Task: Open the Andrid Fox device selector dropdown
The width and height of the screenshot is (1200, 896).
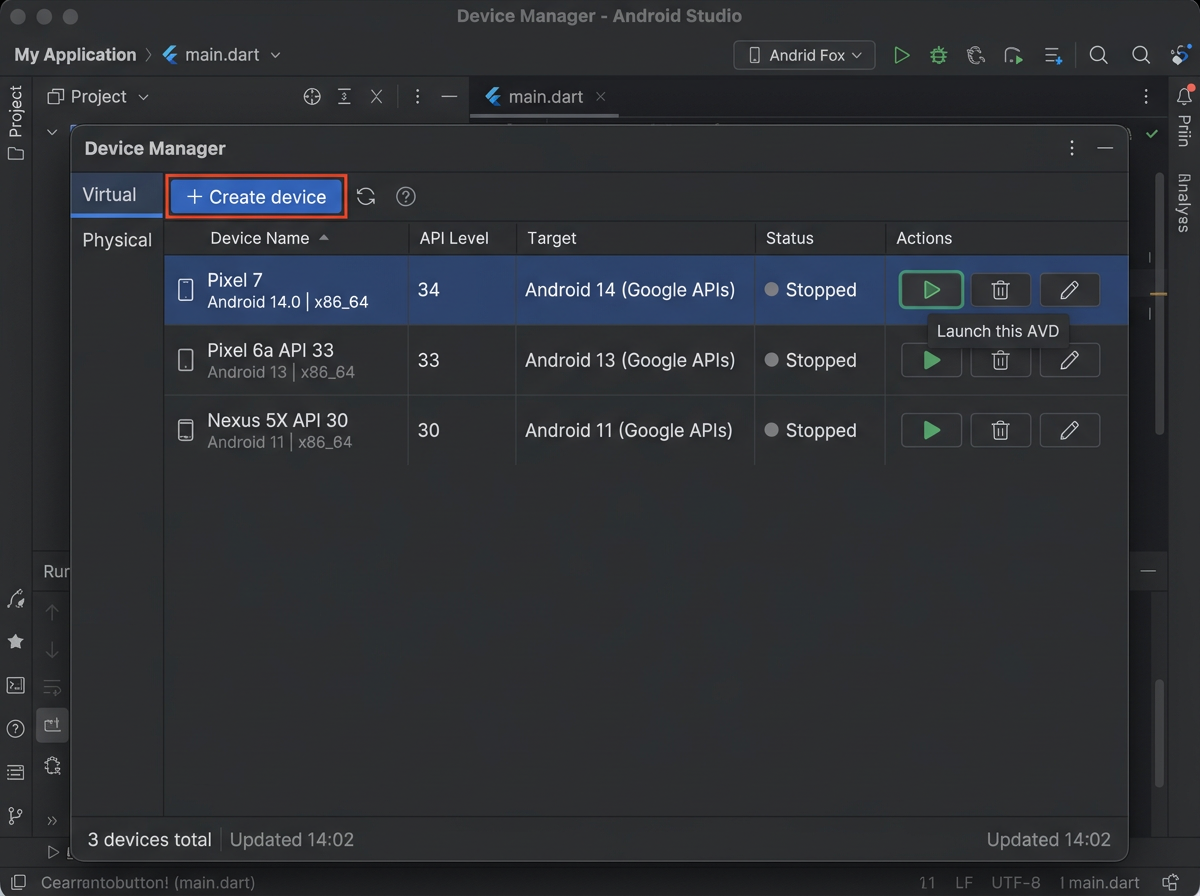Action: pos(805,55)
